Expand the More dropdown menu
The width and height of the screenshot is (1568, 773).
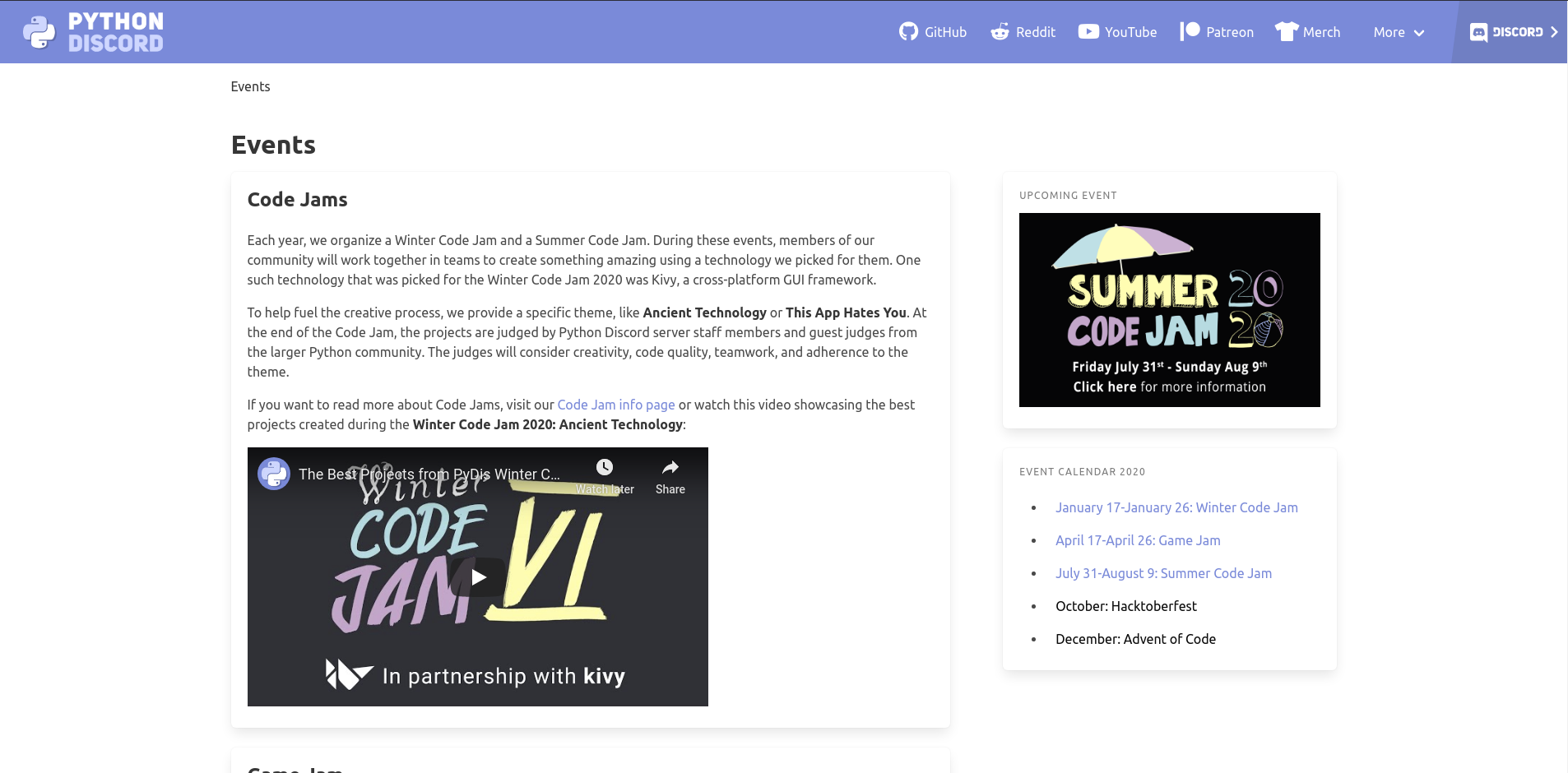(1399, 32)
